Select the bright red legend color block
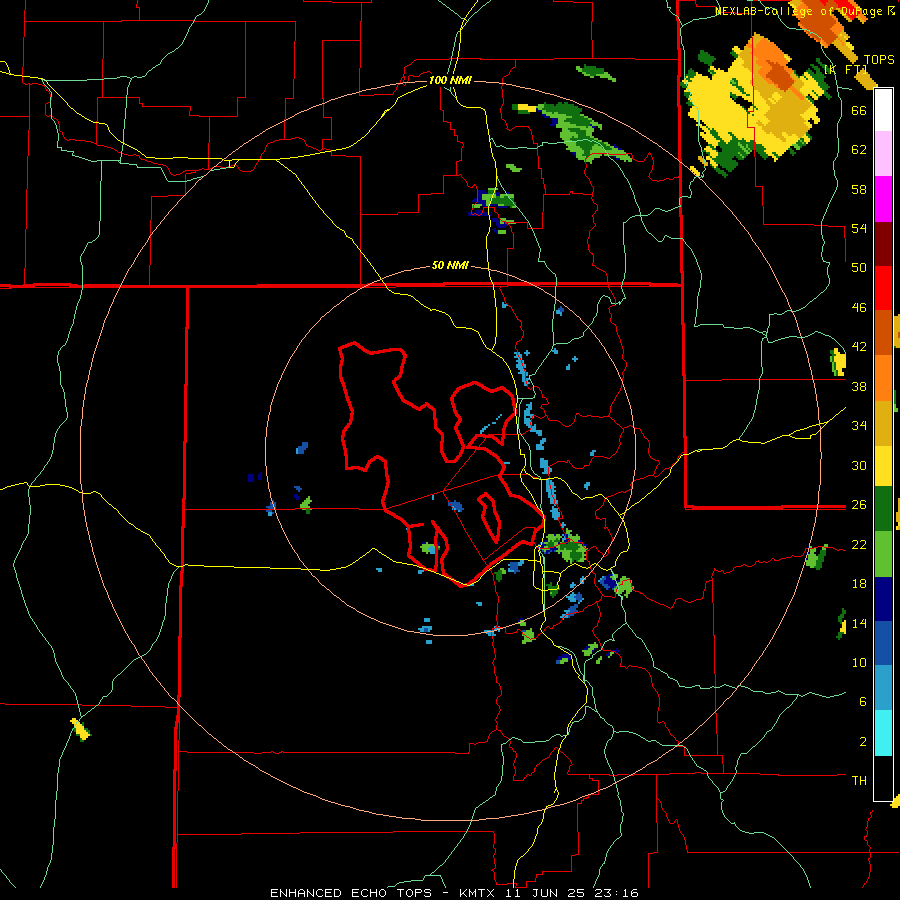Viewport: 900px width, 900px height. pos(883,288)
